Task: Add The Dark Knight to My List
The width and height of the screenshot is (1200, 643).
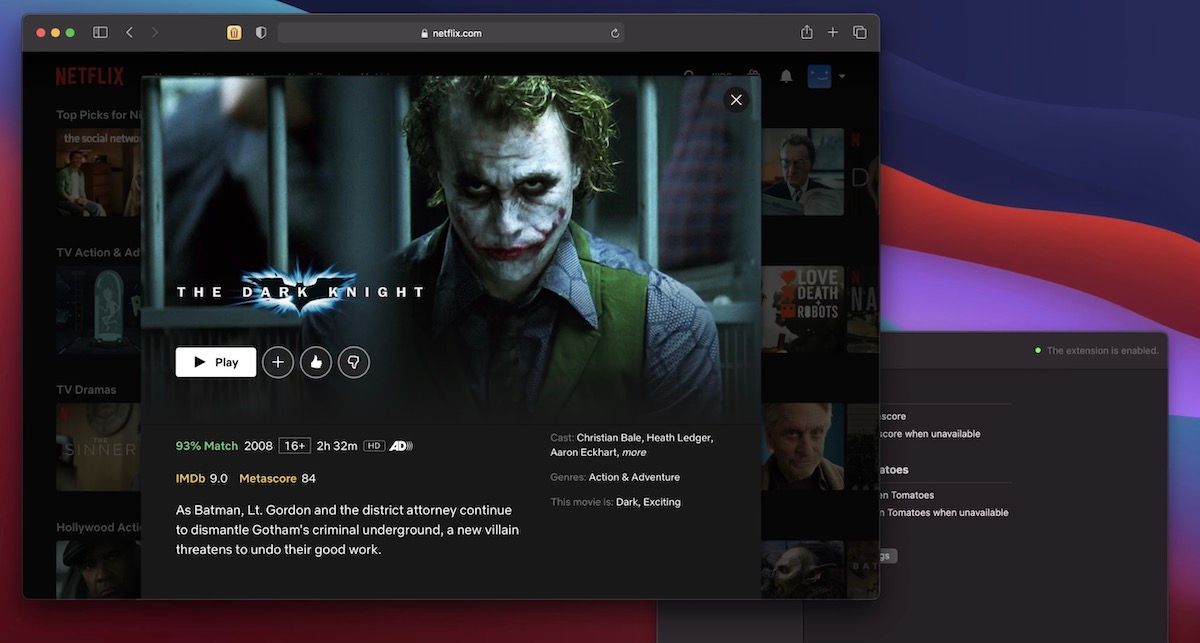Action: coord(278,362)
